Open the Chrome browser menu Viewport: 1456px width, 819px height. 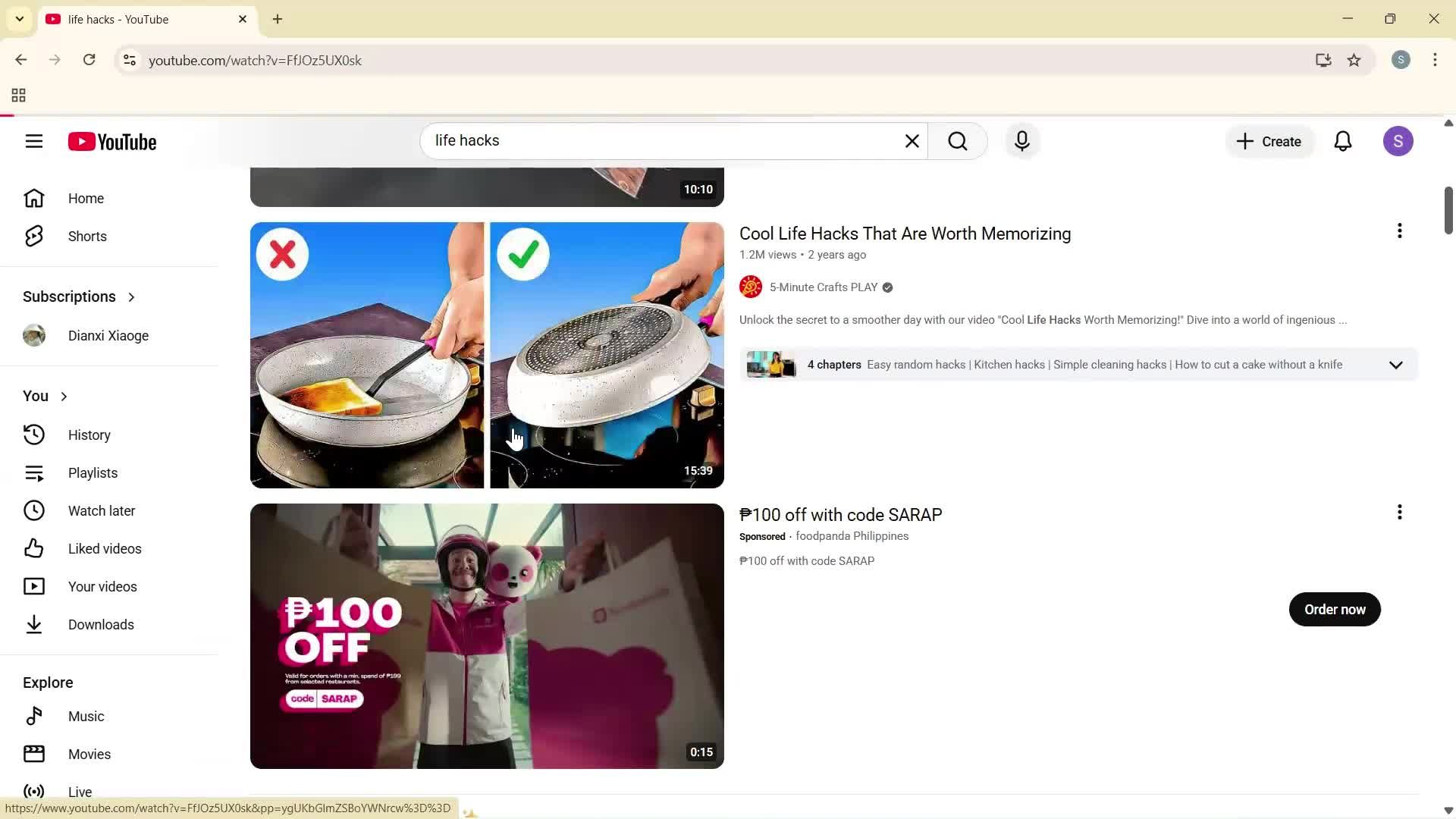[x=1435, y=60]
